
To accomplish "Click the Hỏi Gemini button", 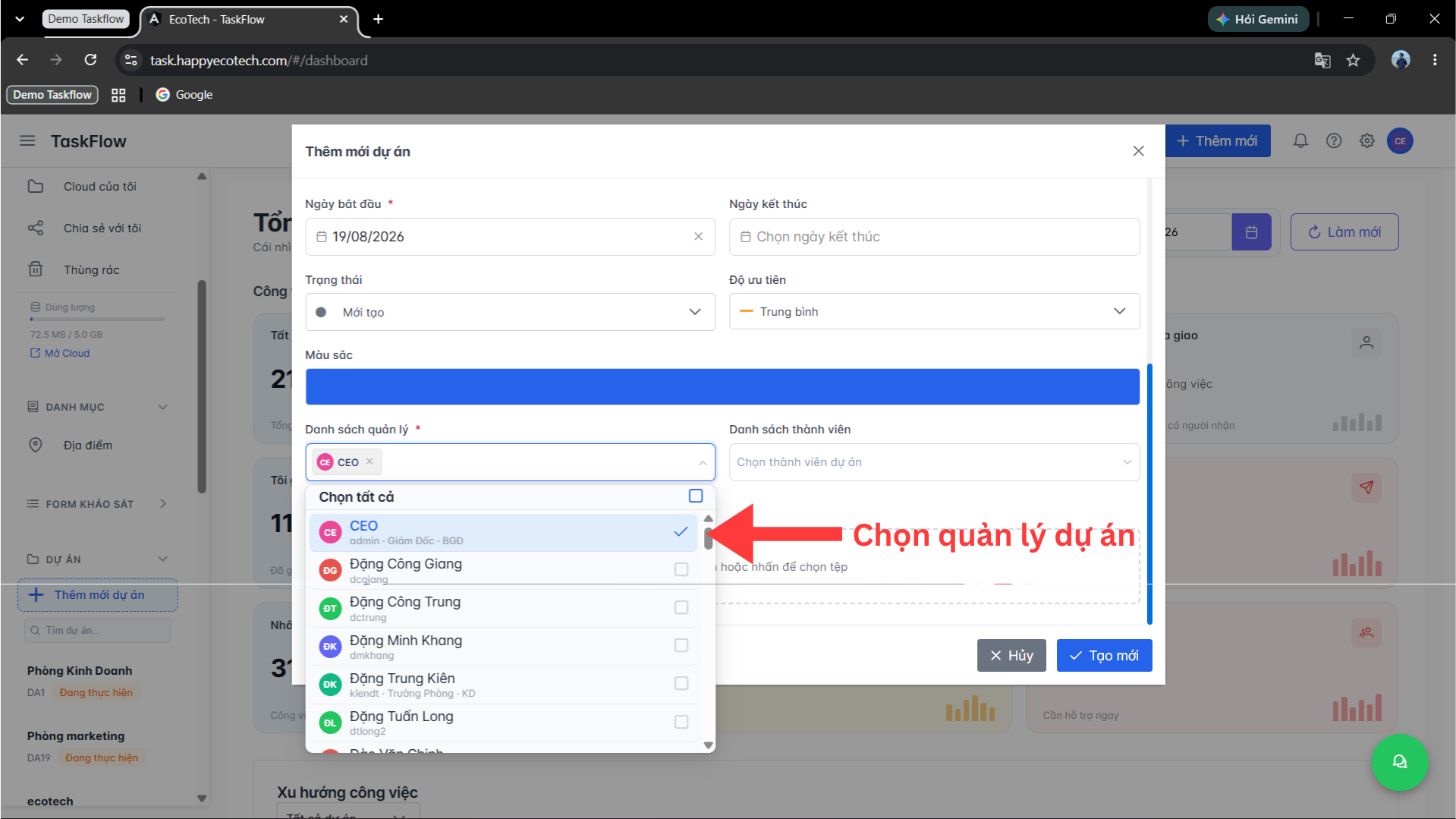I will 1257,19.
